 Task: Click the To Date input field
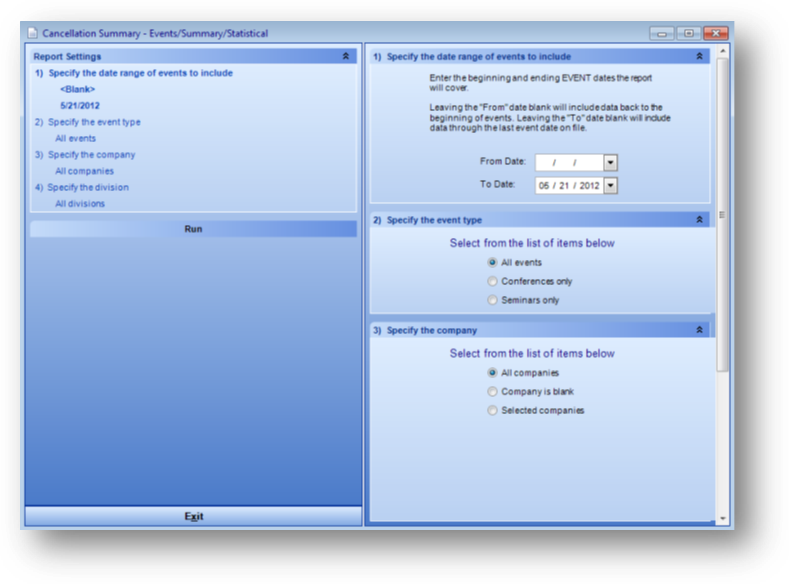point(568,185)
